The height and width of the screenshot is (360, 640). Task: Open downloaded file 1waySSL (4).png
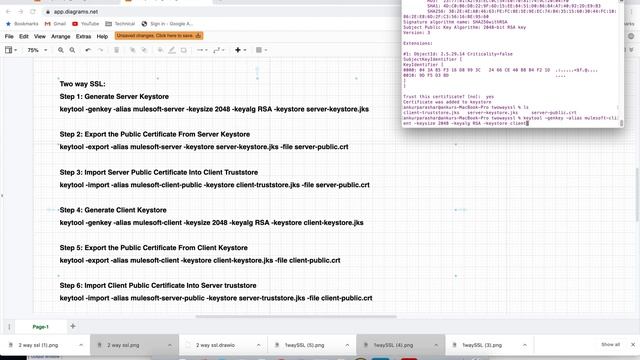[x=393, y=345]
